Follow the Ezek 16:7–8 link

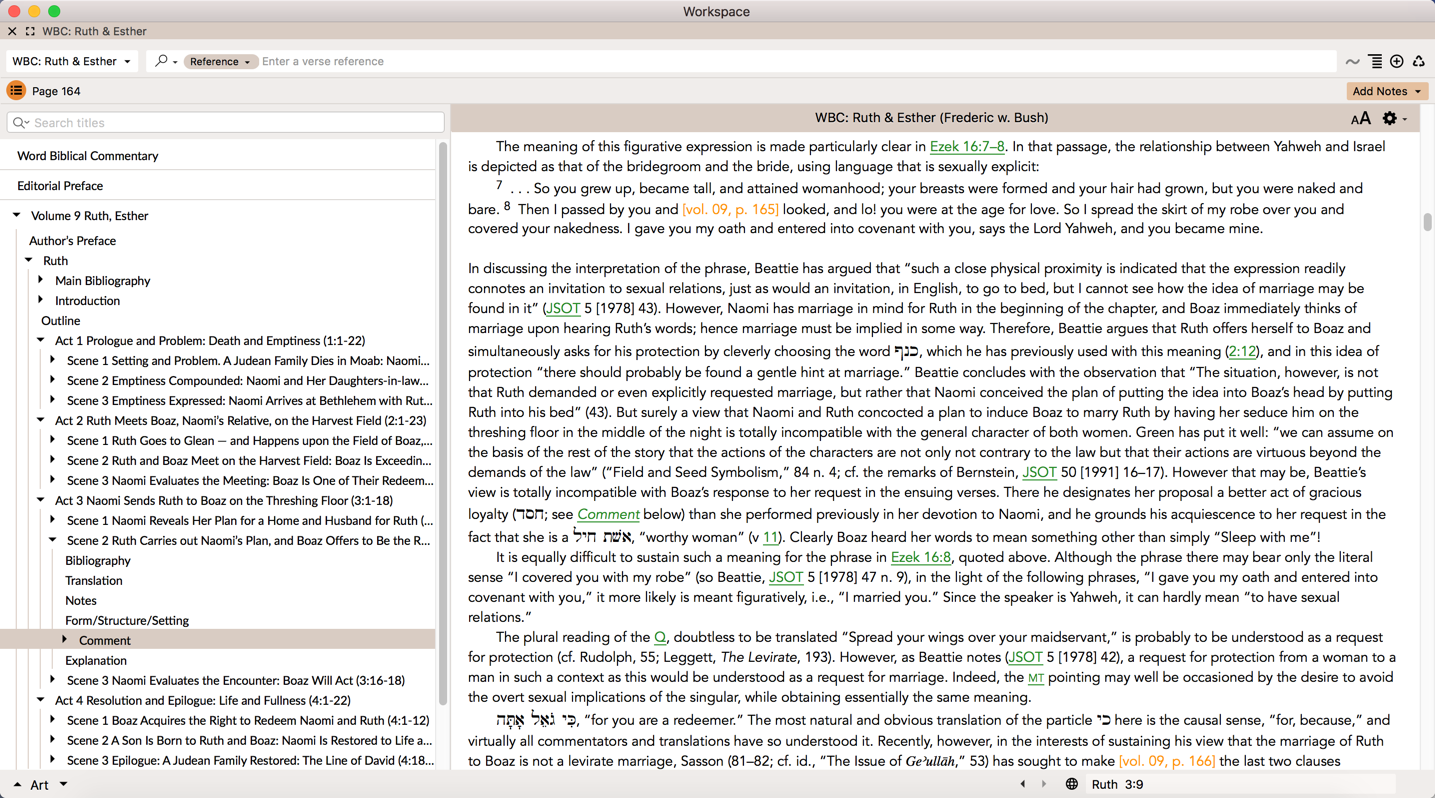(967, 147)
